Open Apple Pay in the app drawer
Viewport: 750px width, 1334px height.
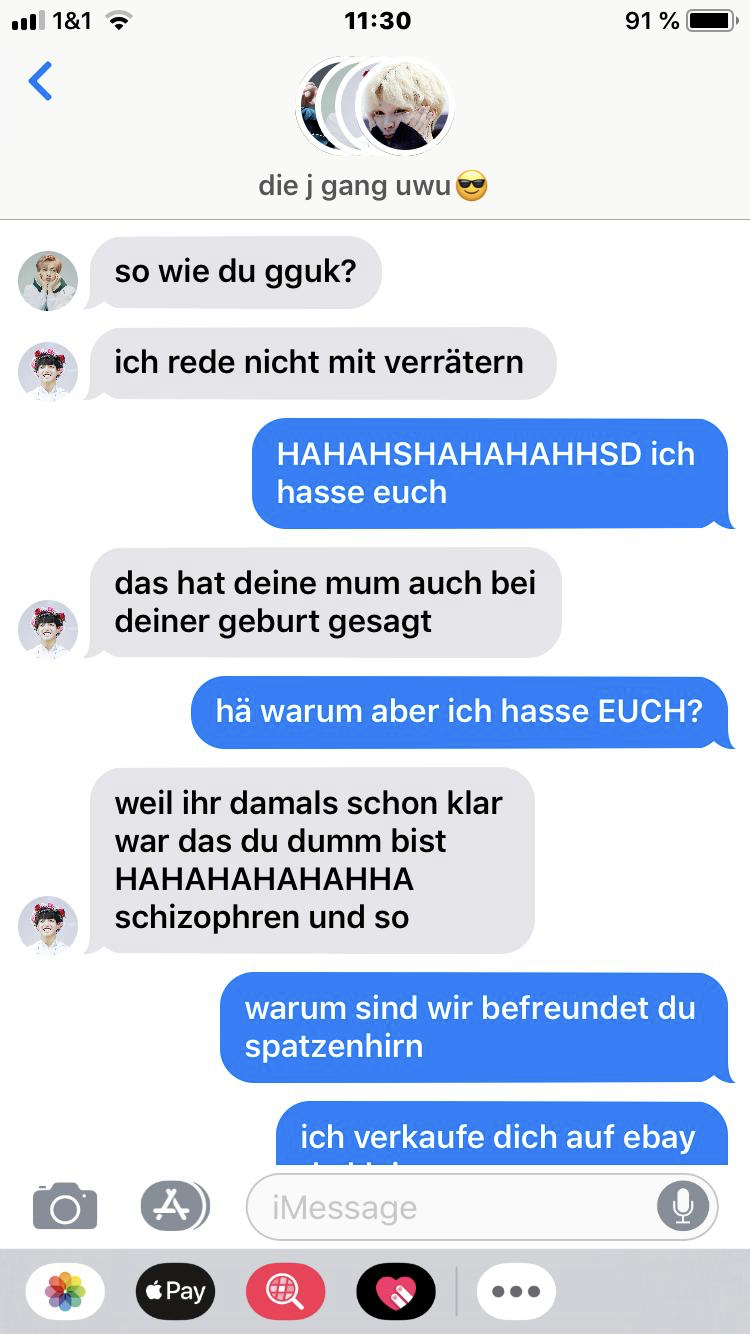[x=175, y=1291]
